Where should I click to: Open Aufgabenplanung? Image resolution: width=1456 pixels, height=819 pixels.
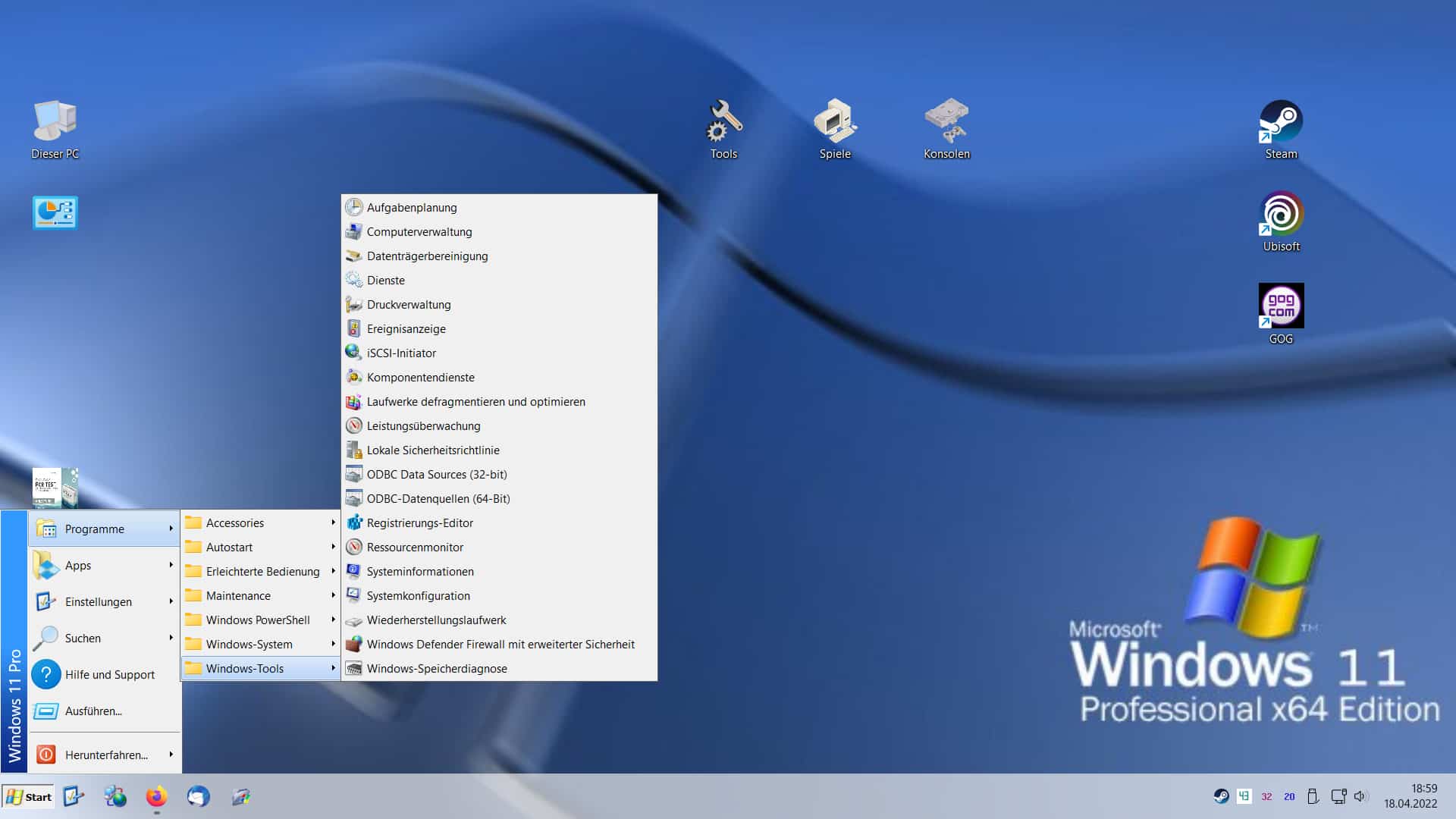click(499, 207)
